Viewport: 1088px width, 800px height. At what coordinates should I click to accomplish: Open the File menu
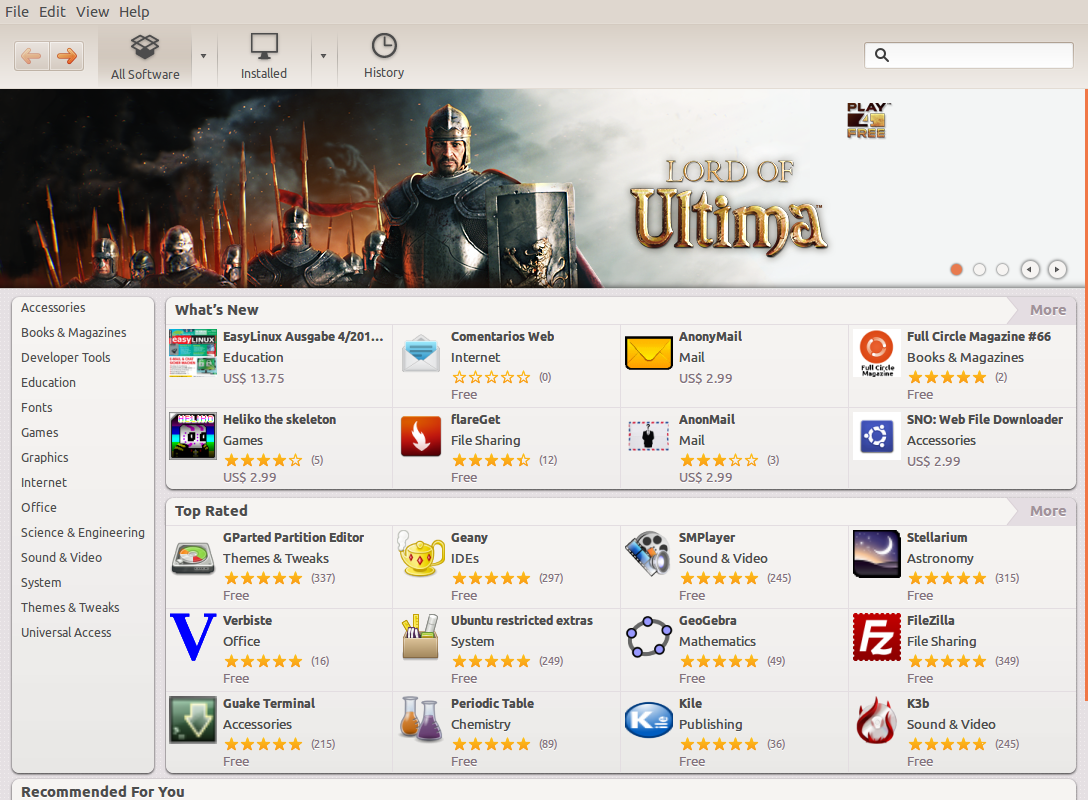[17, 12]
